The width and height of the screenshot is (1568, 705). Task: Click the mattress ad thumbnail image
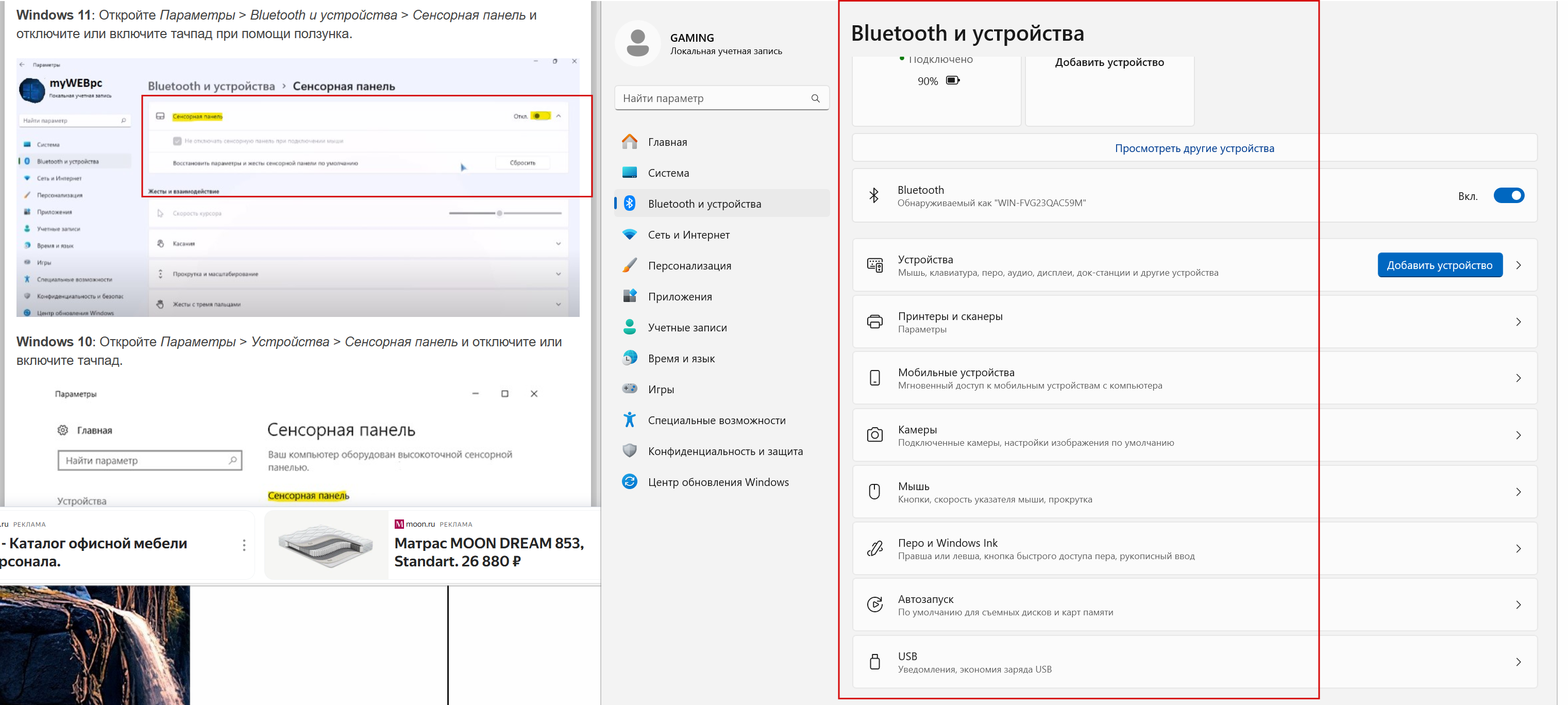326,545
